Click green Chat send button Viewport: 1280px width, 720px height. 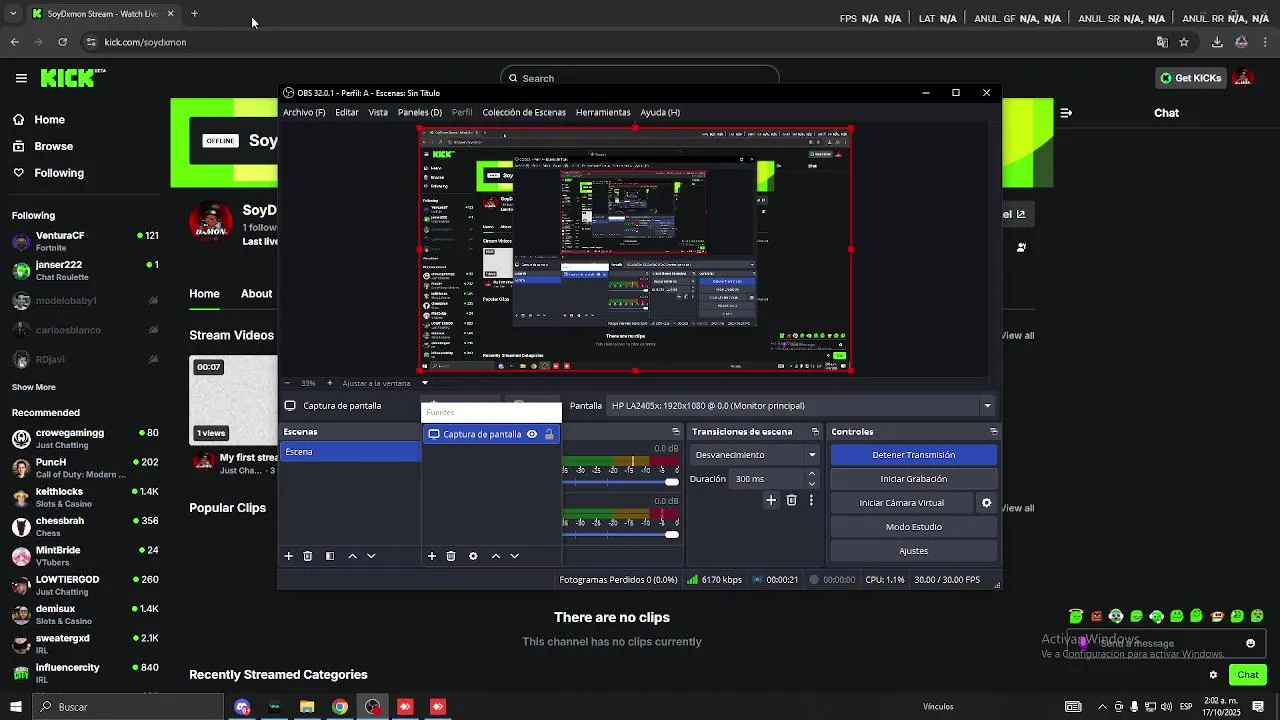1248,675
